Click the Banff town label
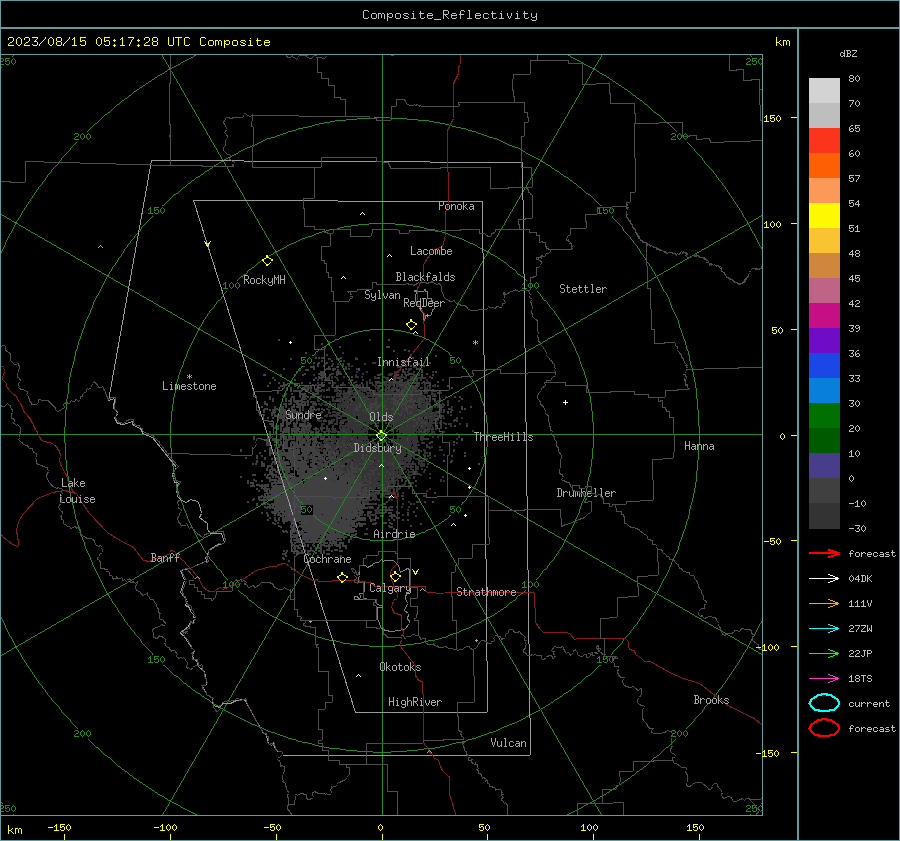The width and height of the screenshot is (900, 841). click(165, 557)
